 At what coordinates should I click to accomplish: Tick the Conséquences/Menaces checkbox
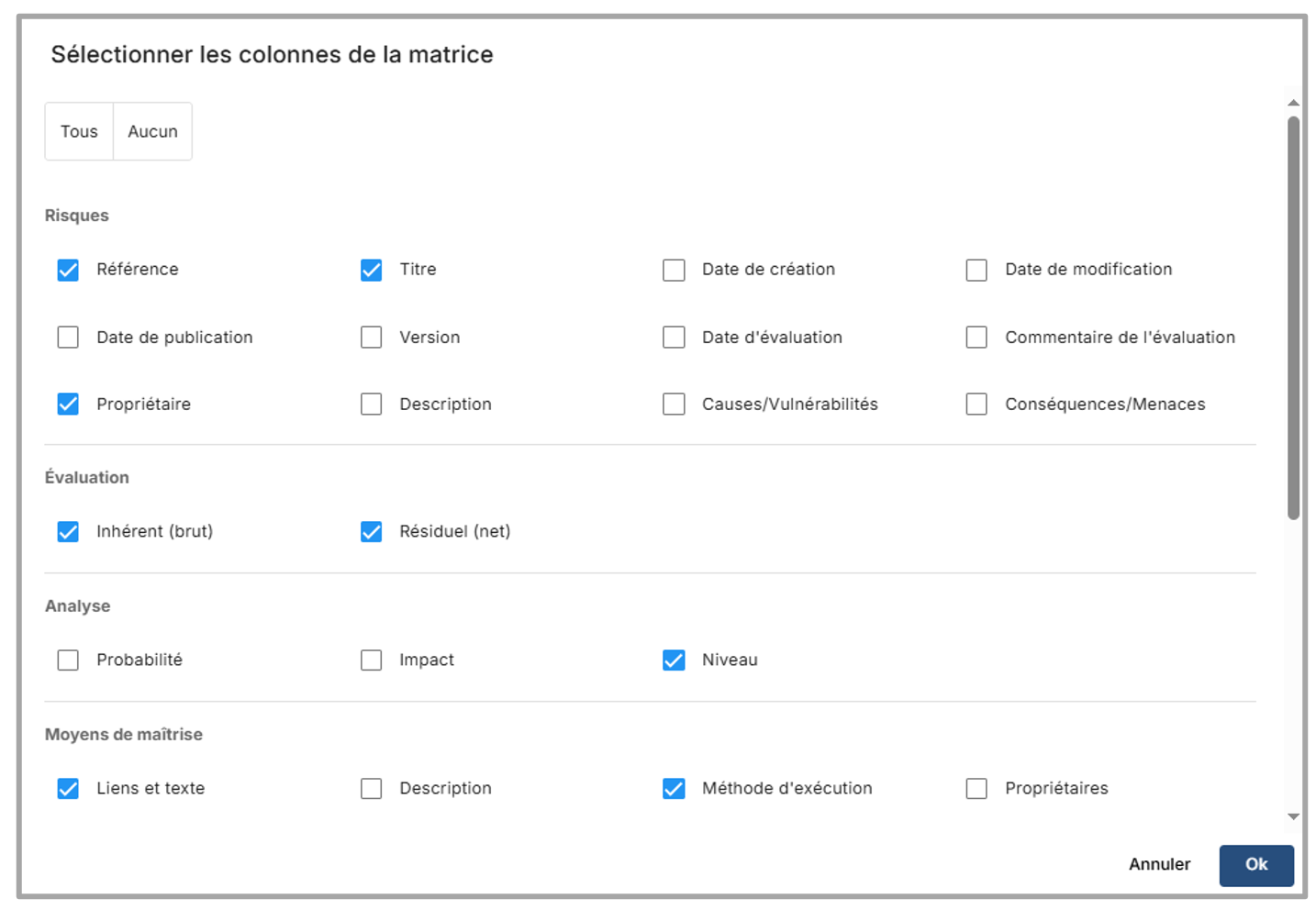pyautogui.click(x=976, y=405)
